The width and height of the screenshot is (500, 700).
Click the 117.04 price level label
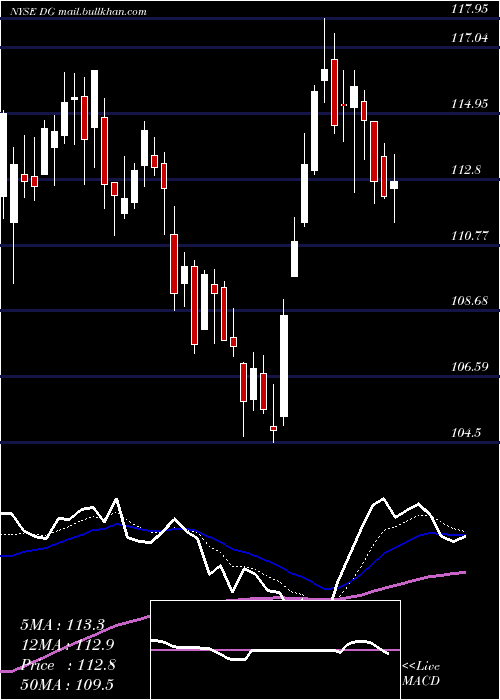[469, 38]
